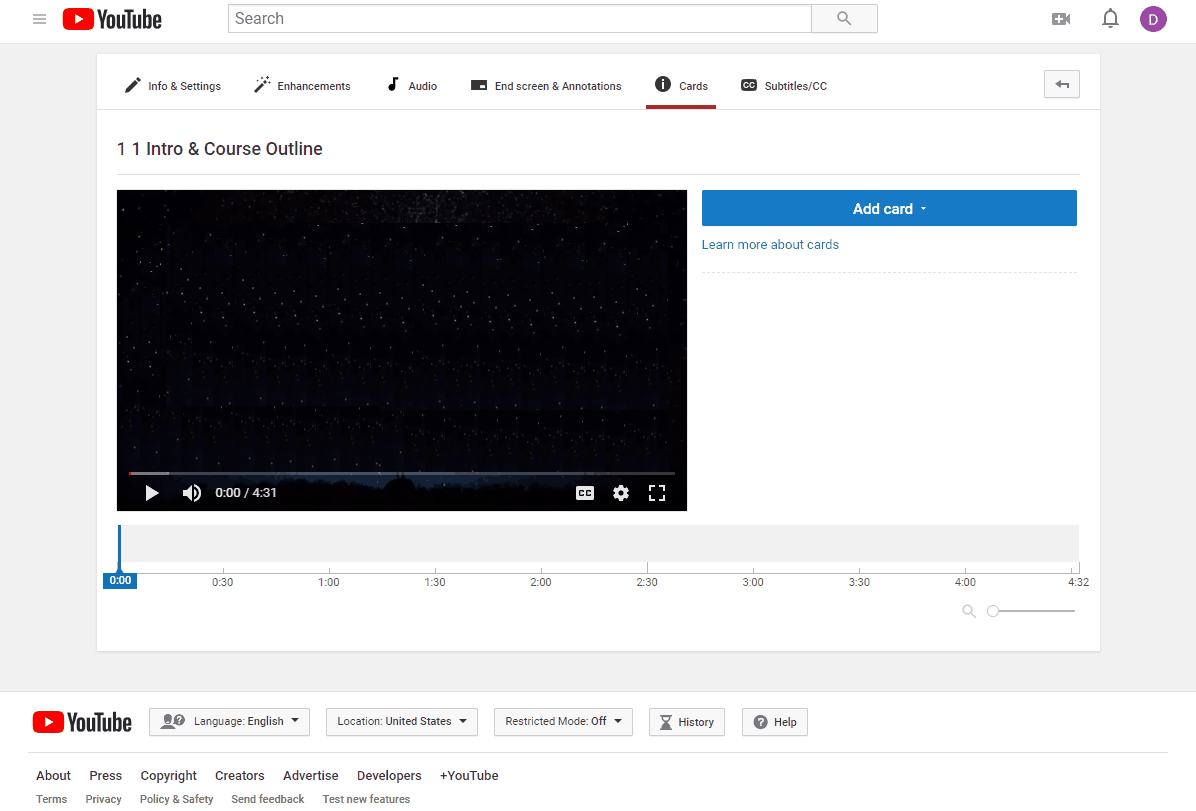Toggle closed captions in the player
Image resolution: width=1196 pixels, height=811 pixels.
pos(585,493)
